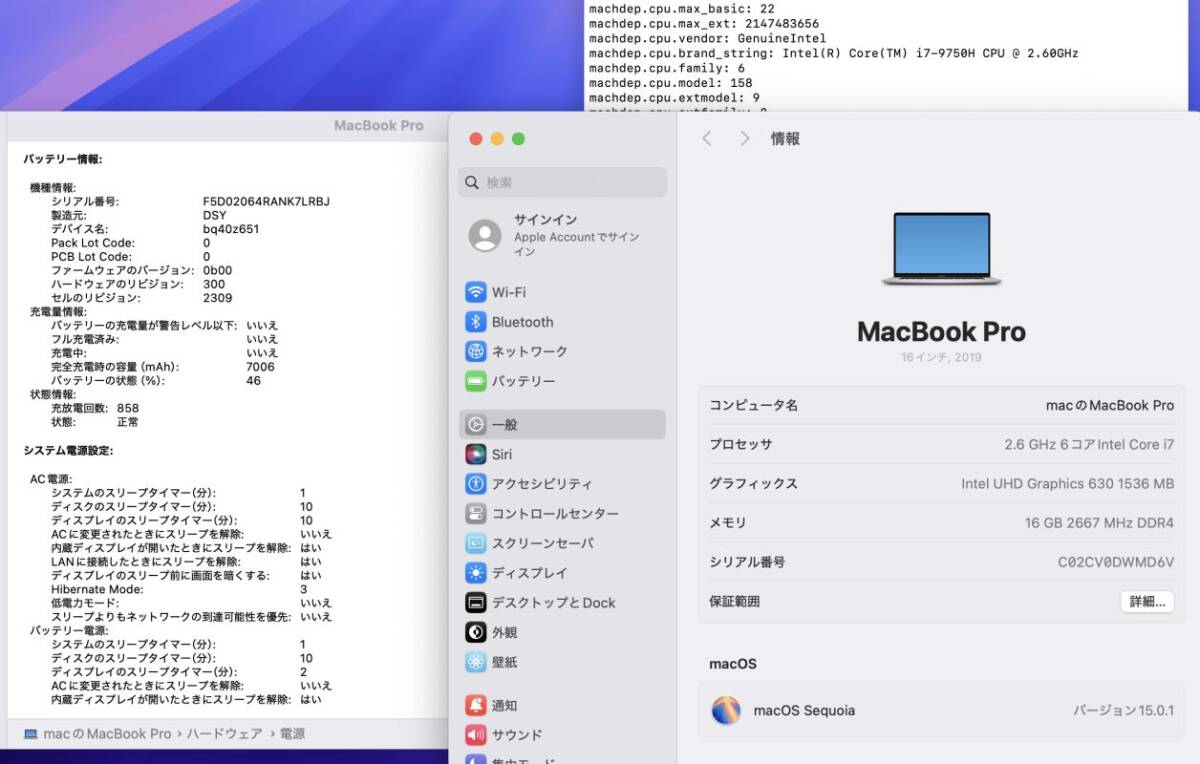Click battery serial F5D02064RANK7LRBJ
This screenshot has width=1200, height=764.
click(266, 201)
